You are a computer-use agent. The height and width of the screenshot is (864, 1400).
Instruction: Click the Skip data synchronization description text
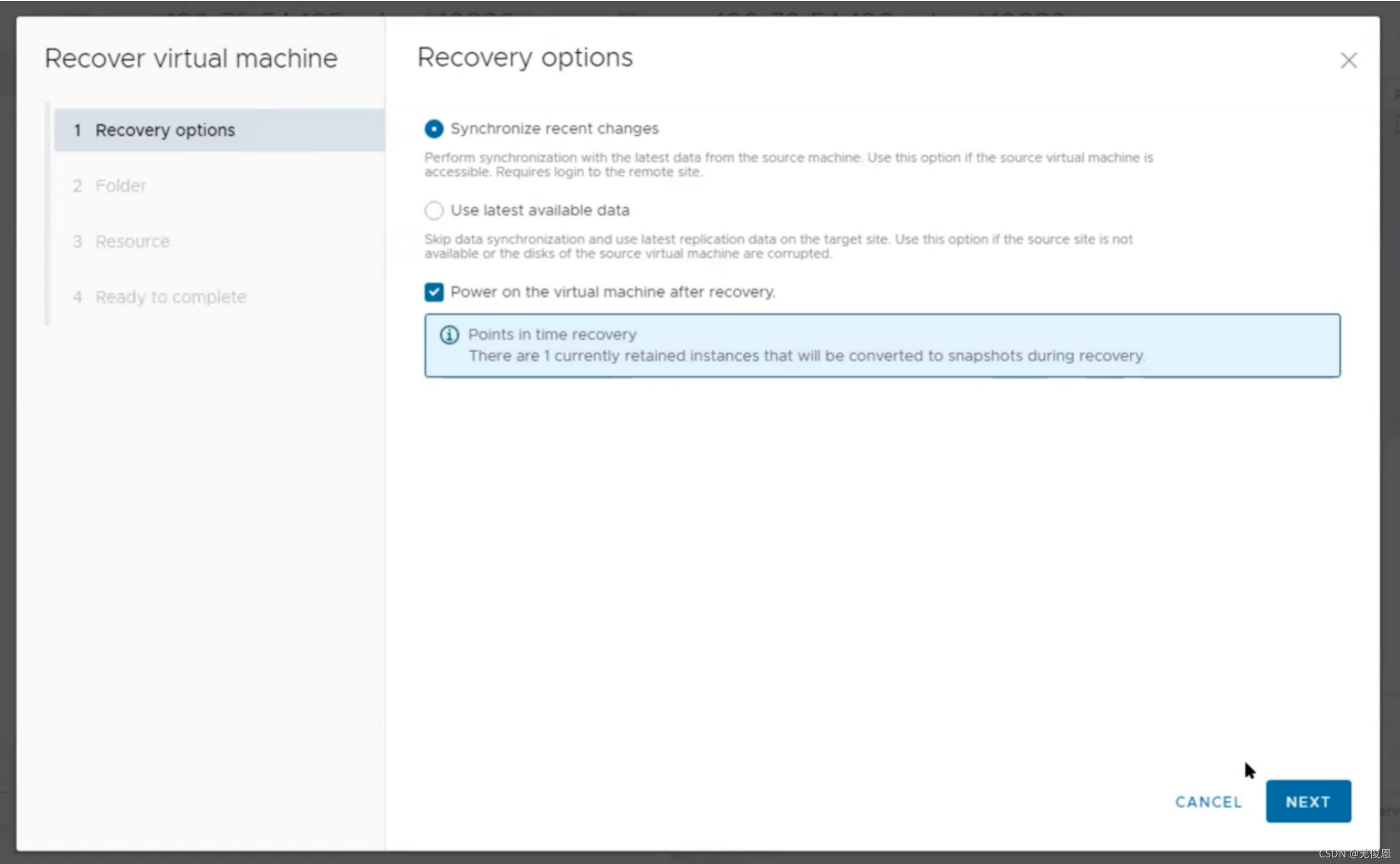[x=777, y=246]
